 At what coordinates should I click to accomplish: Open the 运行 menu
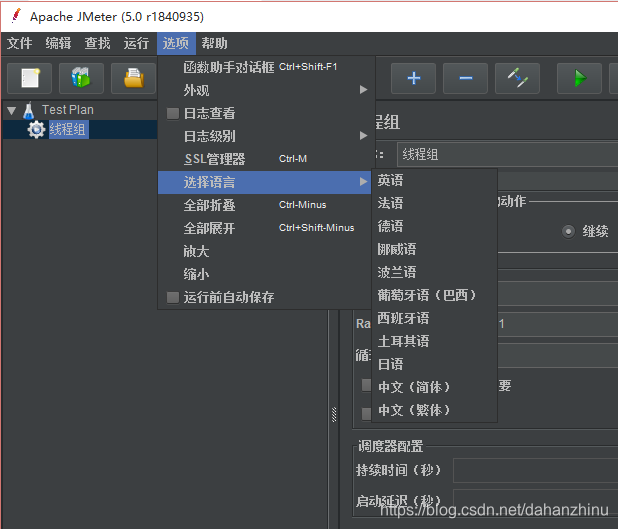click(x=136, y=43)
